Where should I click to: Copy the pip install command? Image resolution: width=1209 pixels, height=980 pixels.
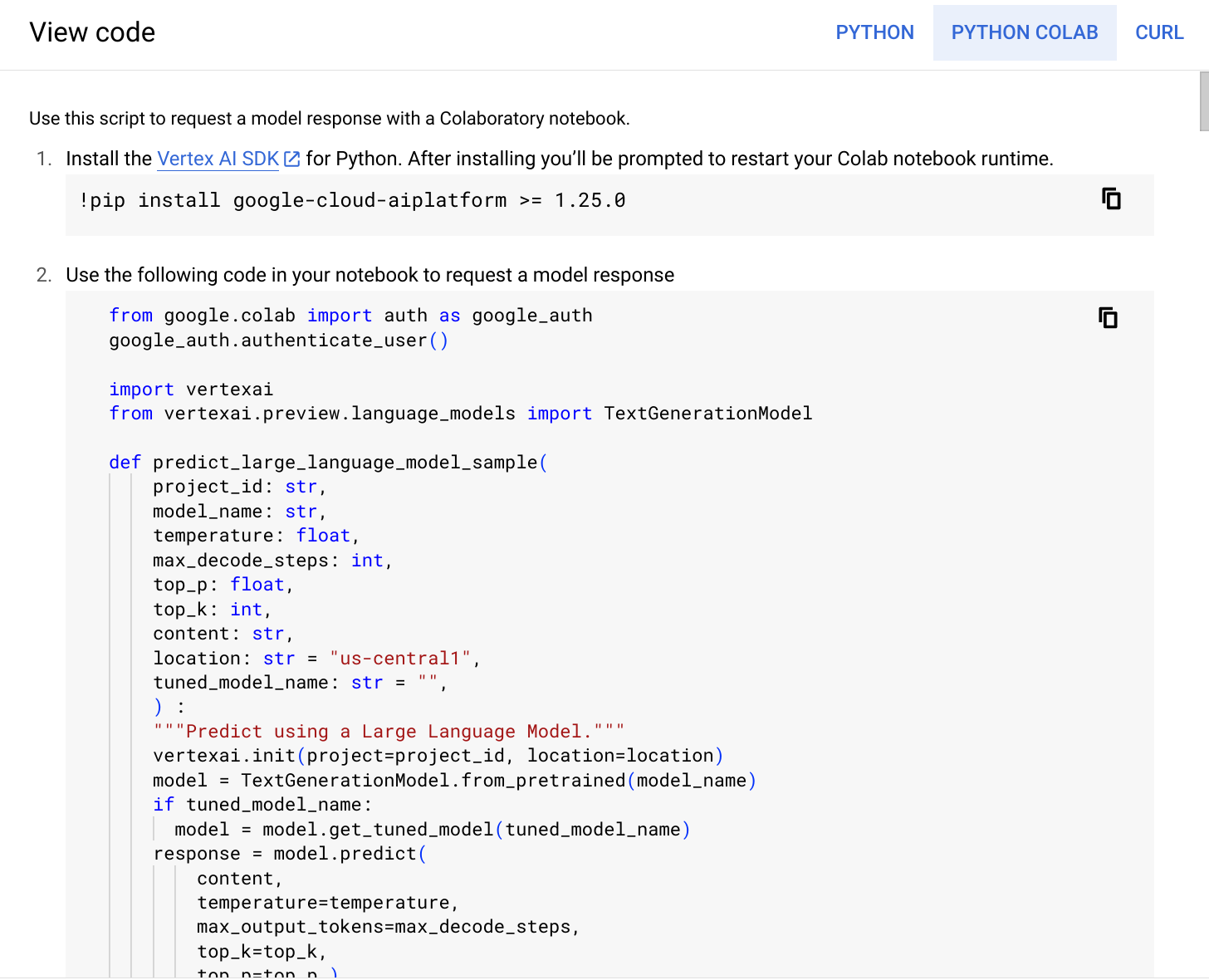[1111, 199]
